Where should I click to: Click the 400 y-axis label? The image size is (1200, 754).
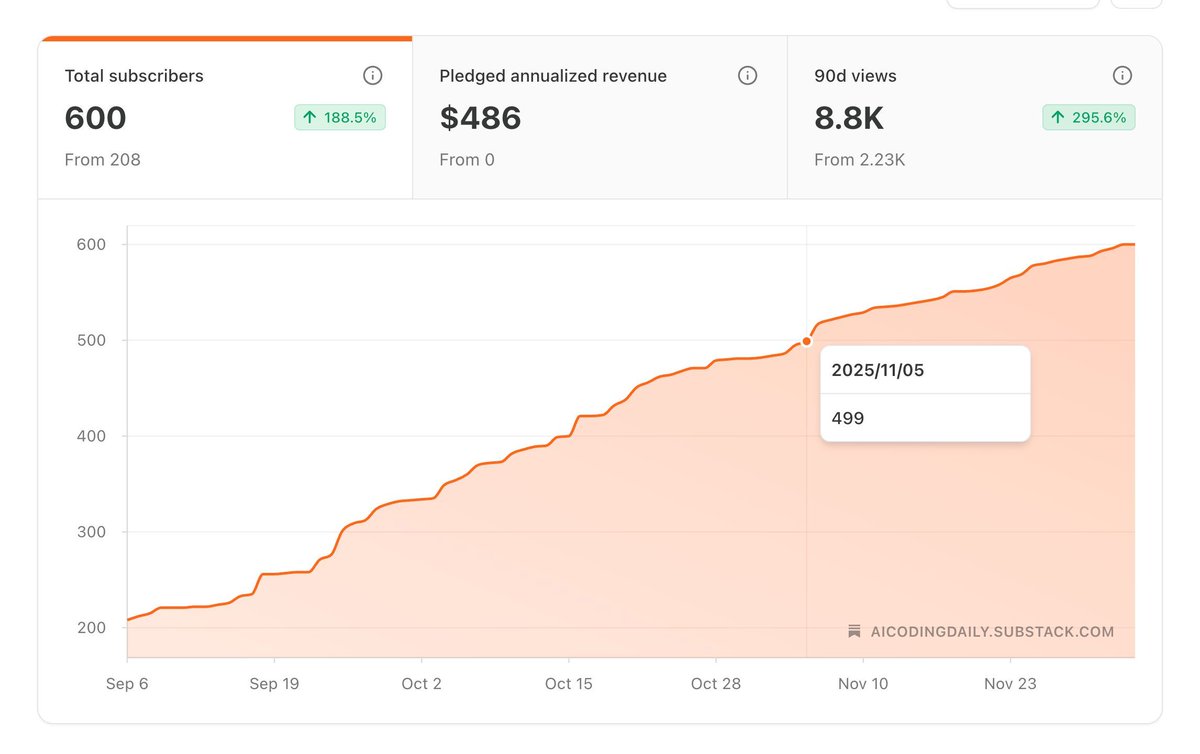91,437
